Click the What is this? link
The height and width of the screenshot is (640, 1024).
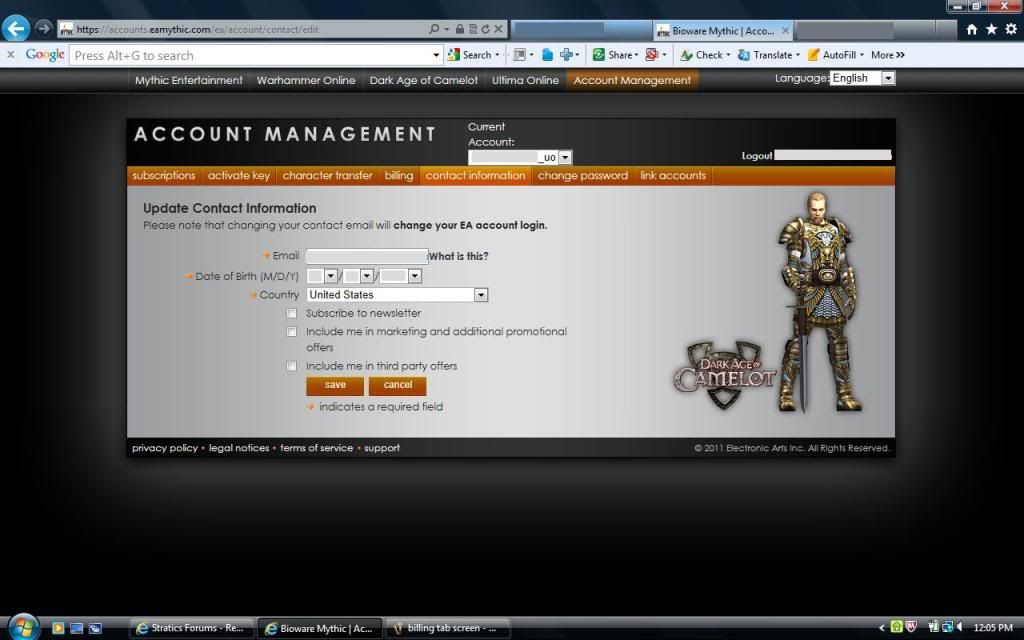click(458, 257)
